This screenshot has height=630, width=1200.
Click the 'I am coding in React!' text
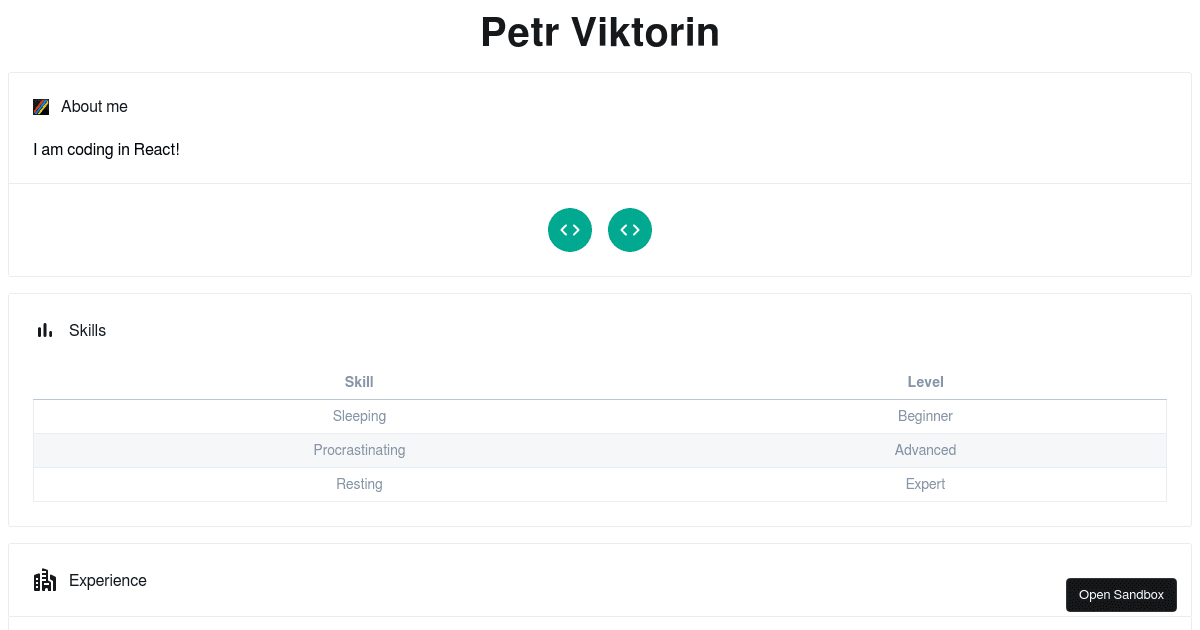tap(106, 149)
